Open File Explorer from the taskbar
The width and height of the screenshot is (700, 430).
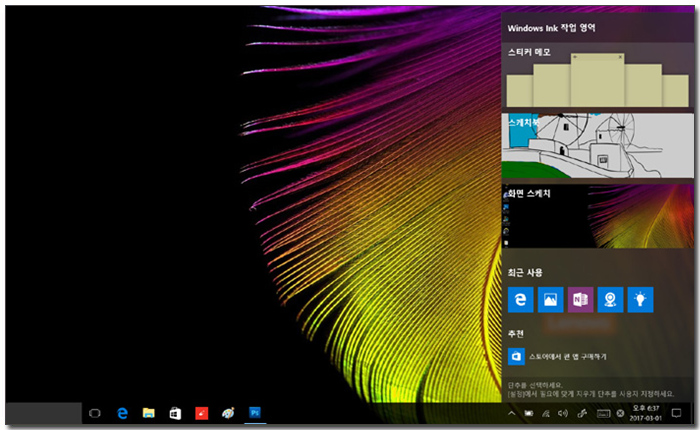pos(148,412)
